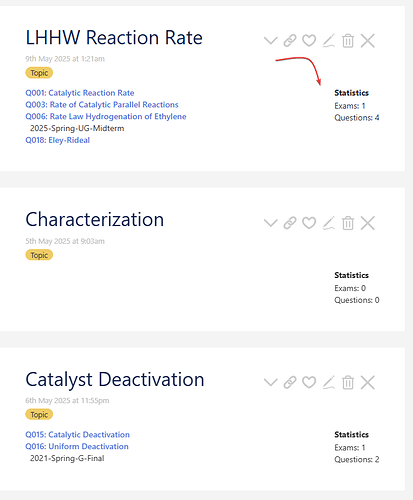Open pencil edit on Catalyst Deactivation
This screenshot has width=413, height=500.
329,382
